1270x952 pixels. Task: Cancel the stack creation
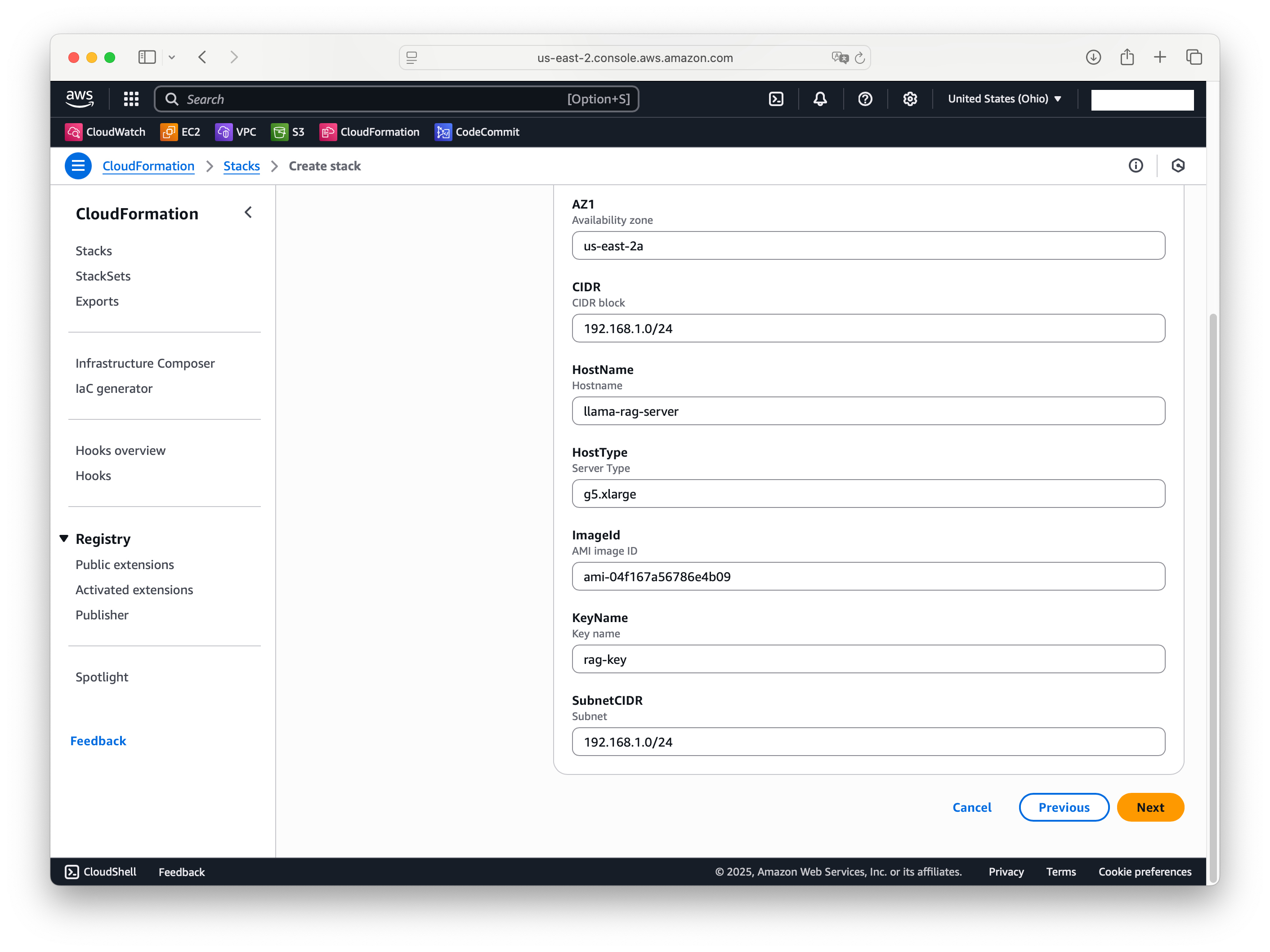coord(972,807)
